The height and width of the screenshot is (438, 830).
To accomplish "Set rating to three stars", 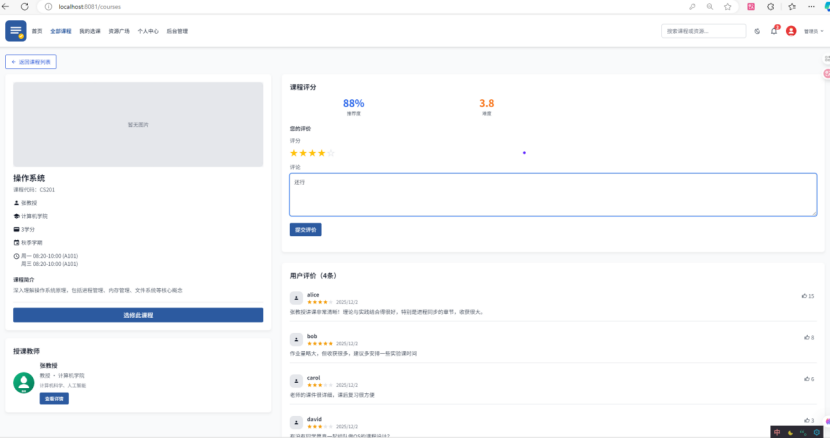I will 312,153.
